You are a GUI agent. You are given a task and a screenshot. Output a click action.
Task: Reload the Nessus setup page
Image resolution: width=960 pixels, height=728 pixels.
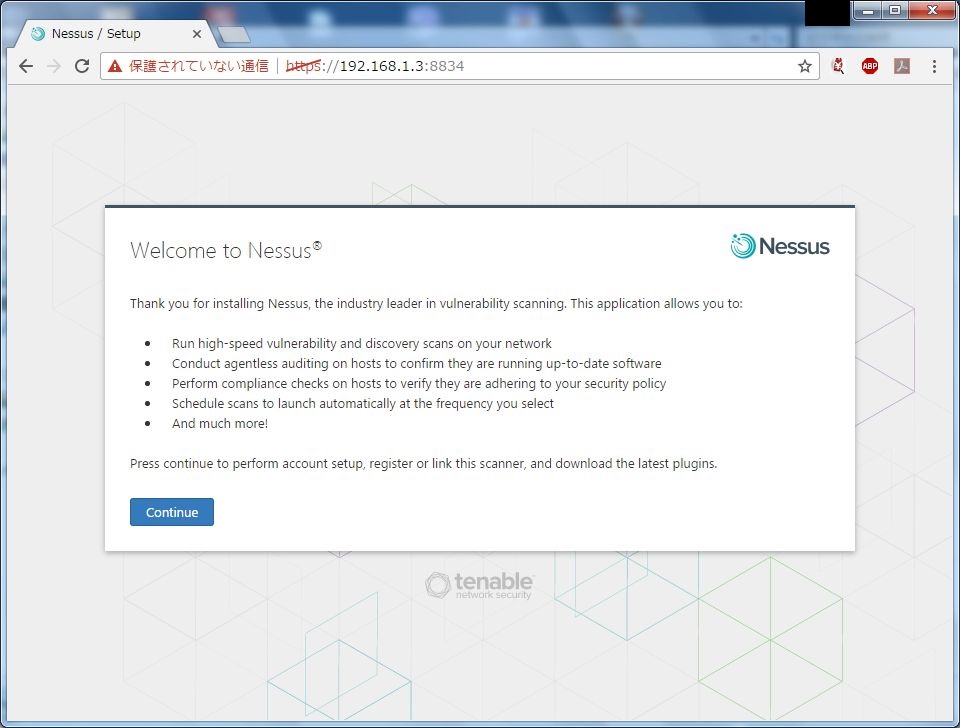coord(82,66)
